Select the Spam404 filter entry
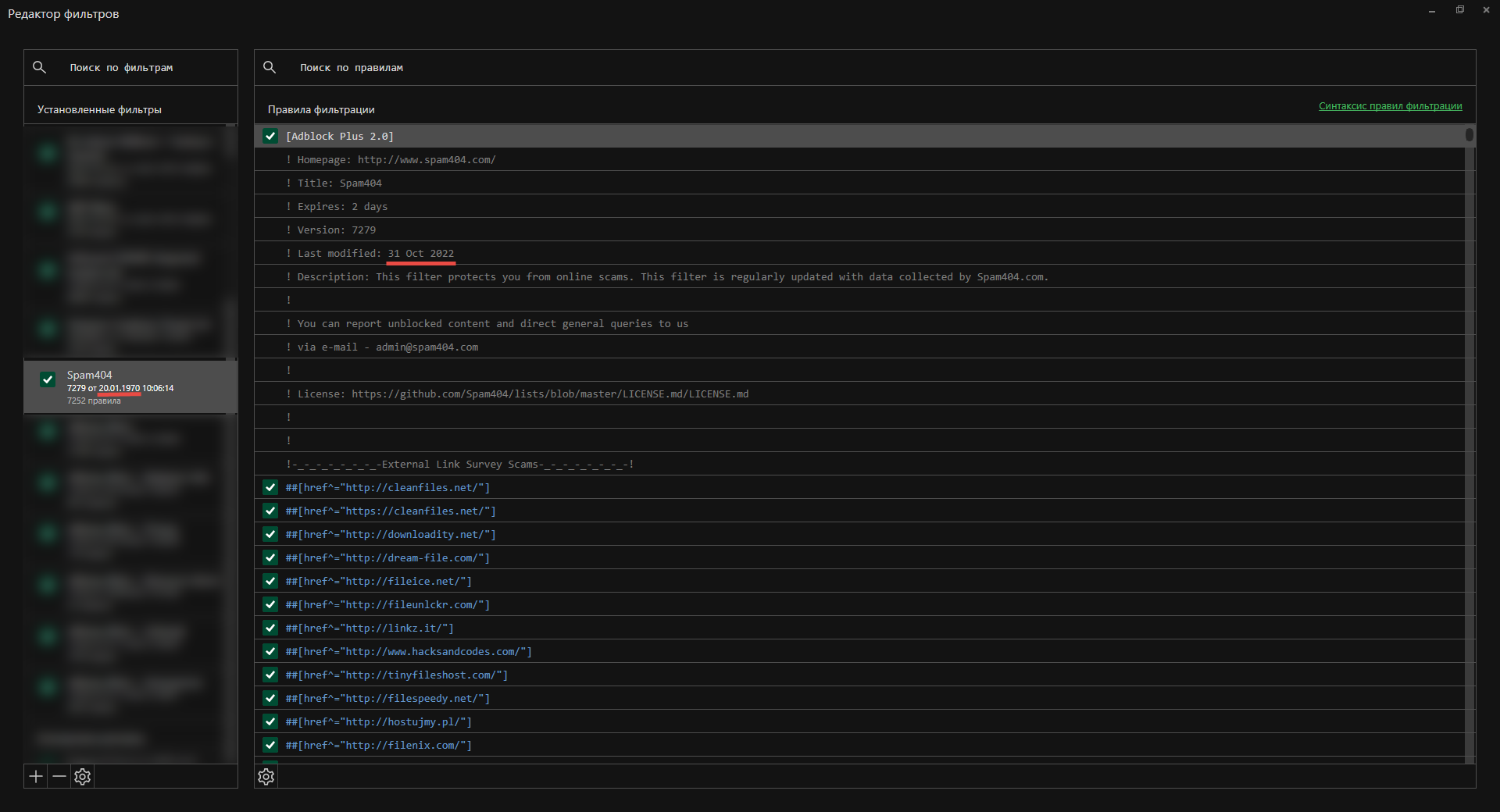This screenshot has width=1500, height=812. (x=130, y=386)
